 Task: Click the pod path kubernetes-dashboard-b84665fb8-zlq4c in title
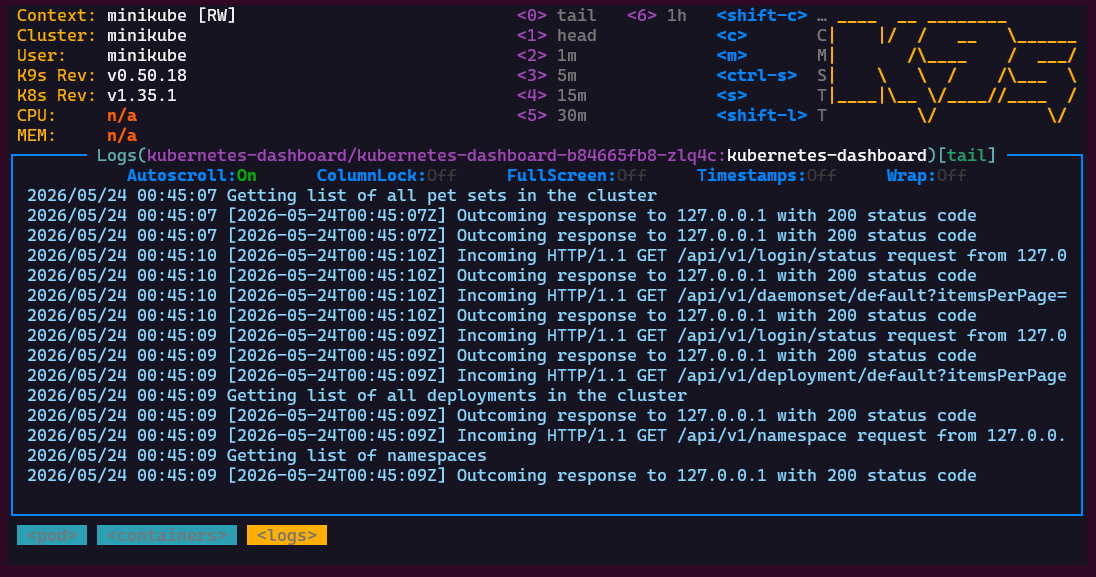(537, 155)
